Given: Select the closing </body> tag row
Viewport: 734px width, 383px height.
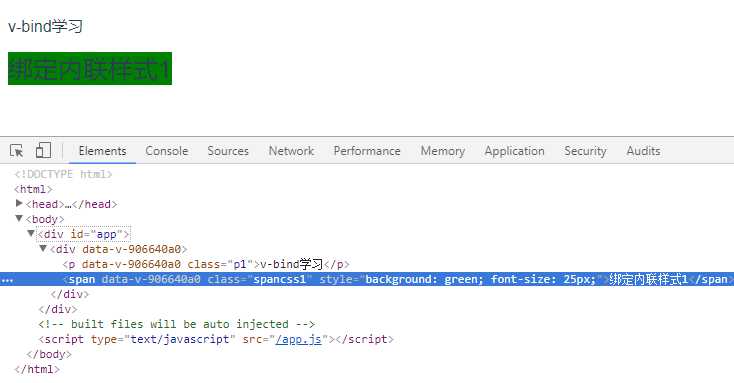Looking at the screenshot, I should [49, 354].
